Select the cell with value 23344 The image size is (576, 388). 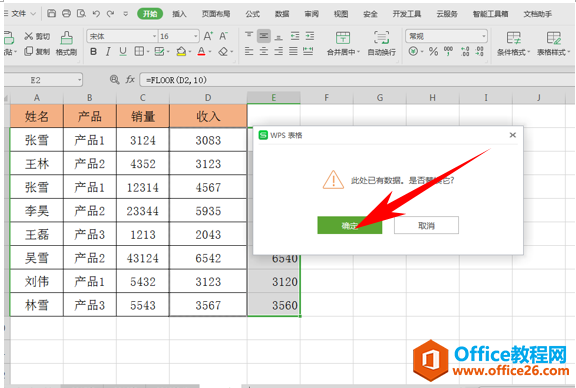pyautogui.click(x=143, y=211)
